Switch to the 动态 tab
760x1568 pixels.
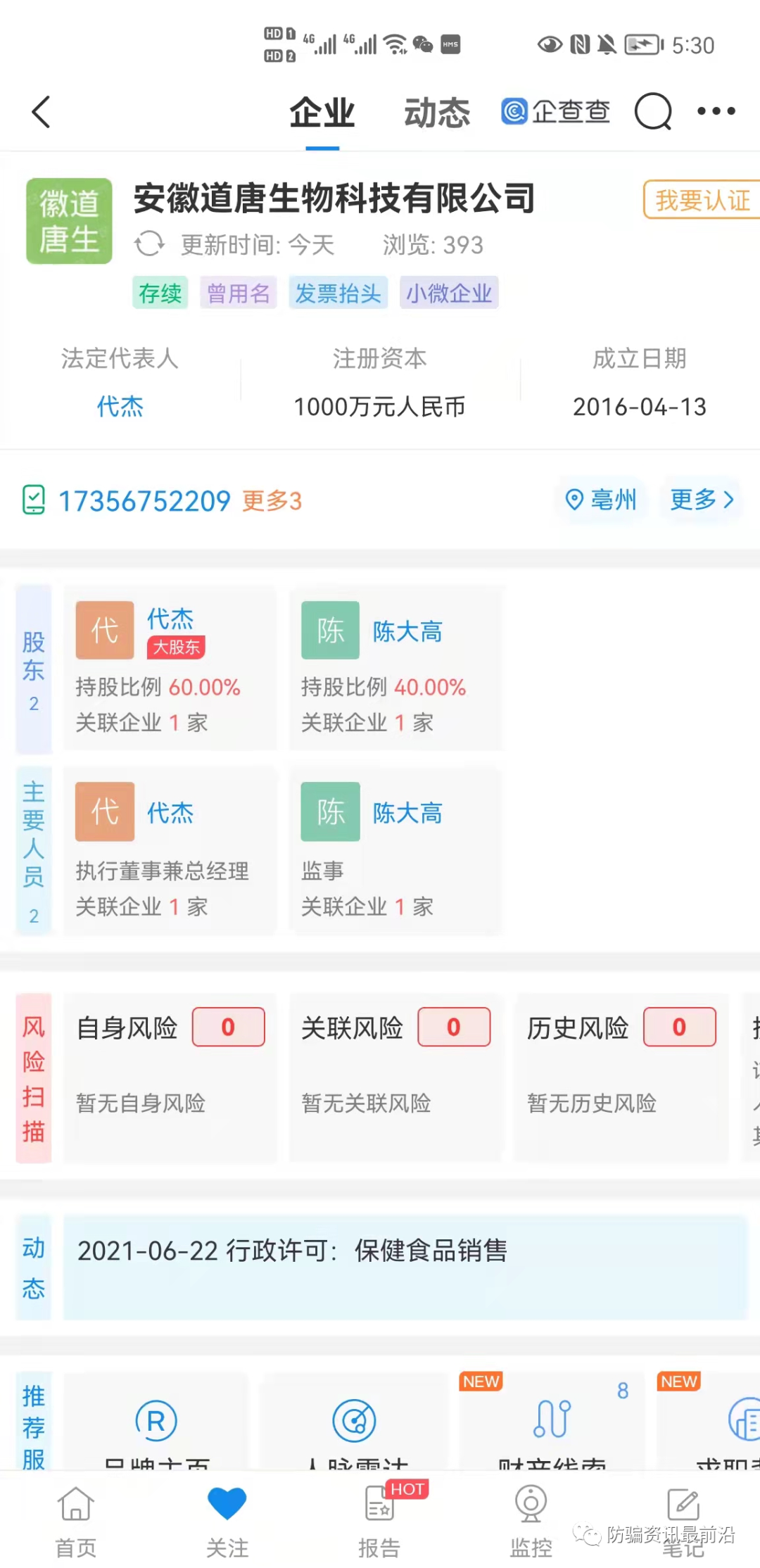(x=436, y=113)
